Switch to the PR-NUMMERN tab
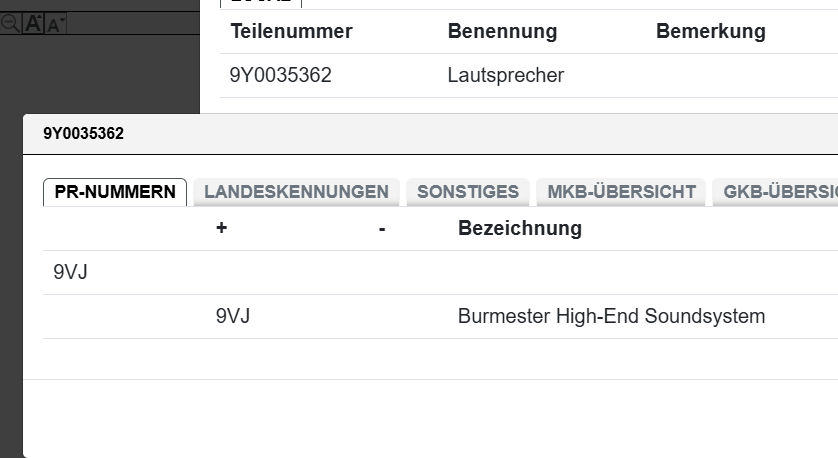The width and height of the screenshot is (838, 458). coord(115,192)
